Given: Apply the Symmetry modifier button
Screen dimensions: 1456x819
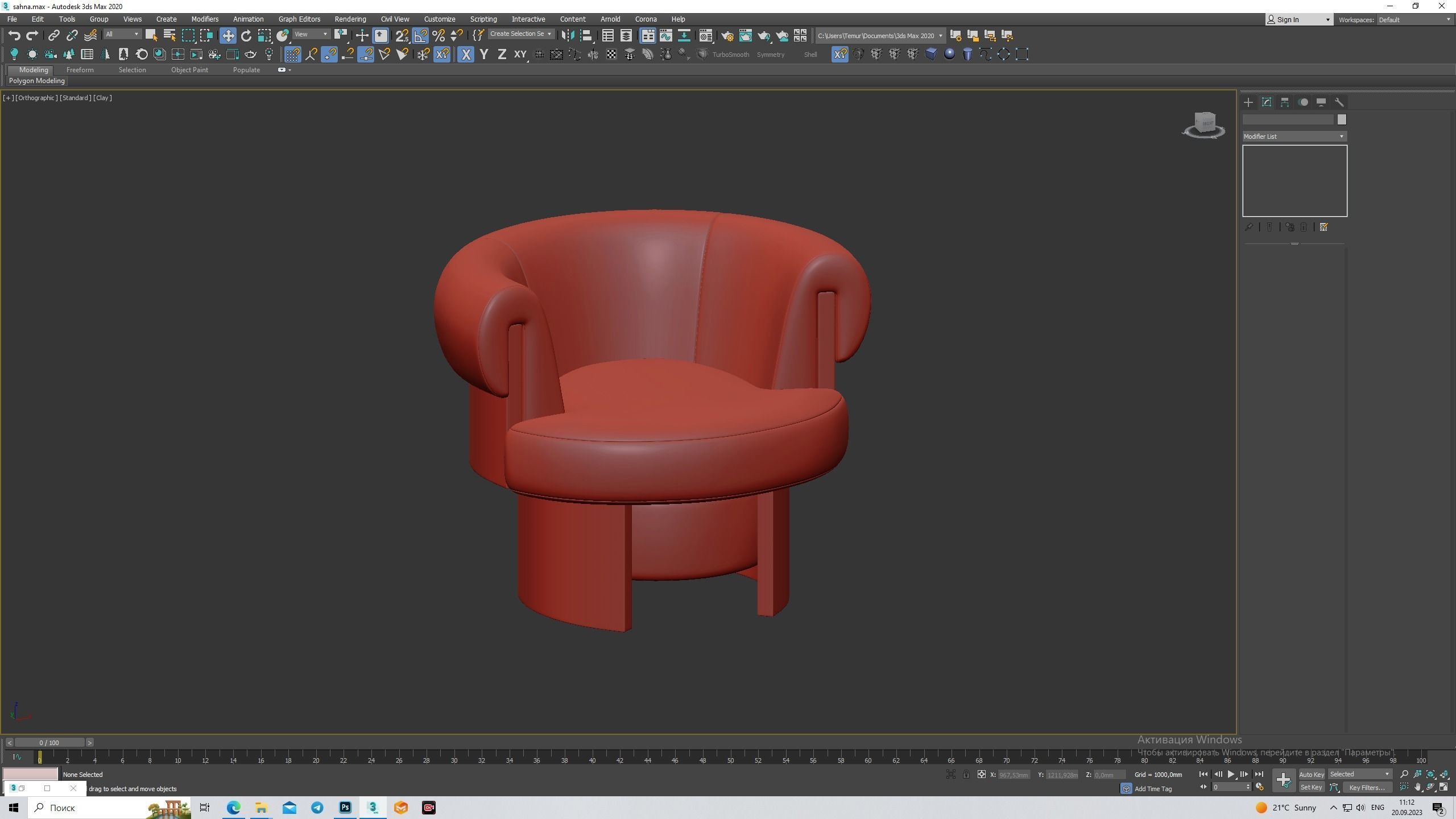Looking at the screenshot, I should tap(771, 55).
